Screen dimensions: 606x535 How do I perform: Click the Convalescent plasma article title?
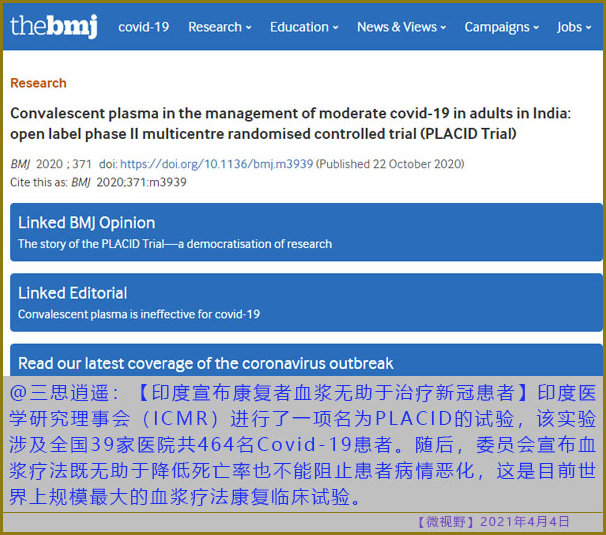(290, 123)
